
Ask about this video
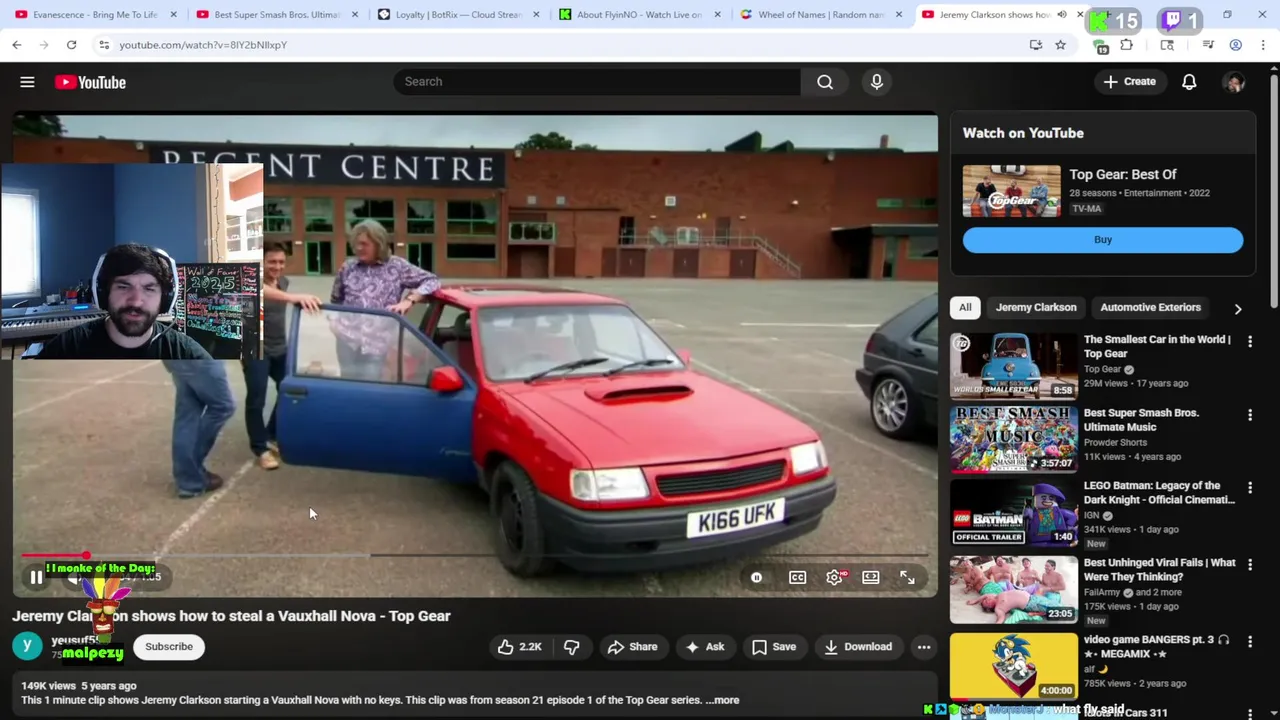[x=705, y=647]
